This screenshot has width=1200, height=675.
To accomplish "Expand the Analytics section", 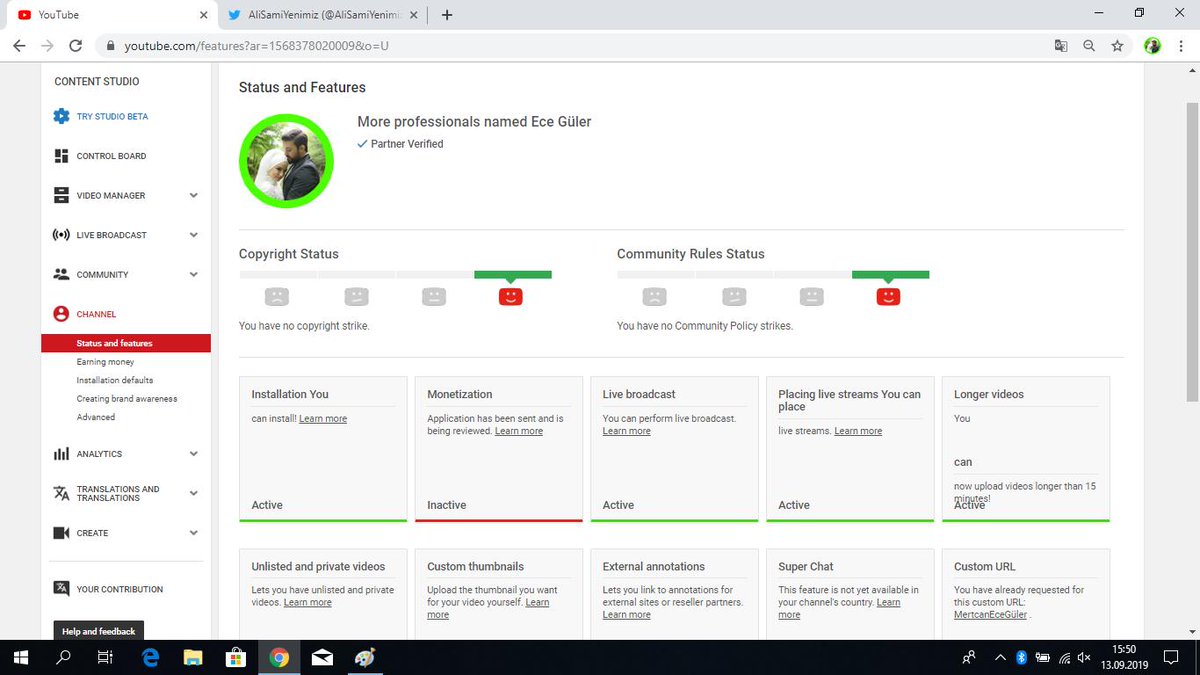I will (x=193, y=454).
